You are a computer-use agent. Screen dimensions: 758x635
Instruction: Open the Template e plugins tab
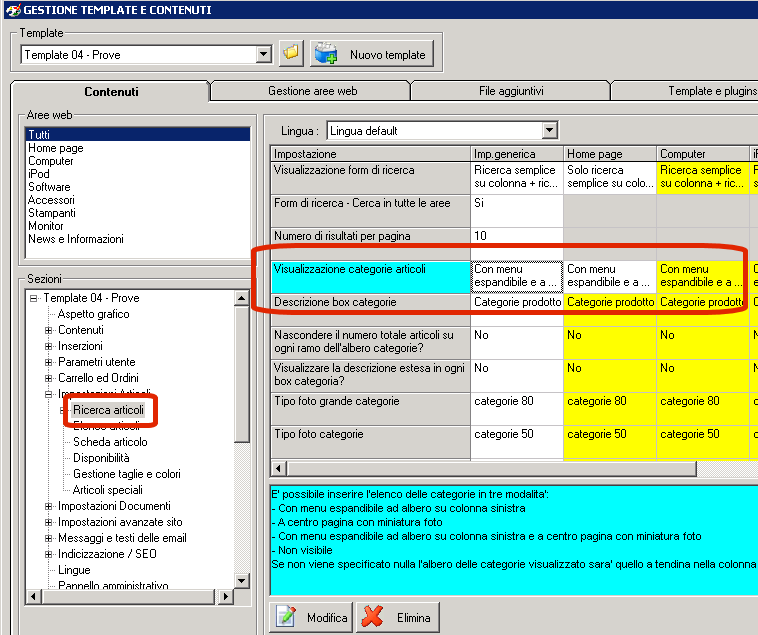tap(710, 91)
